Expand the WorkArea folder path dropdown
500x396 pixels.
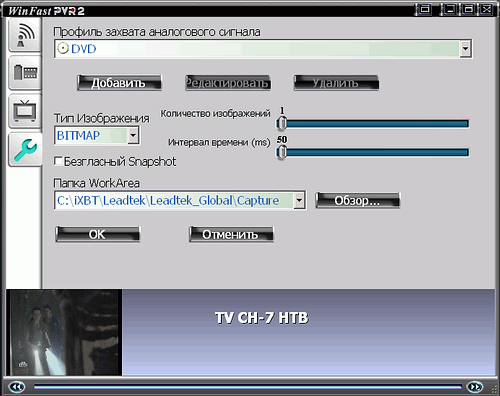pyautogui.click(x=299, y=200)
